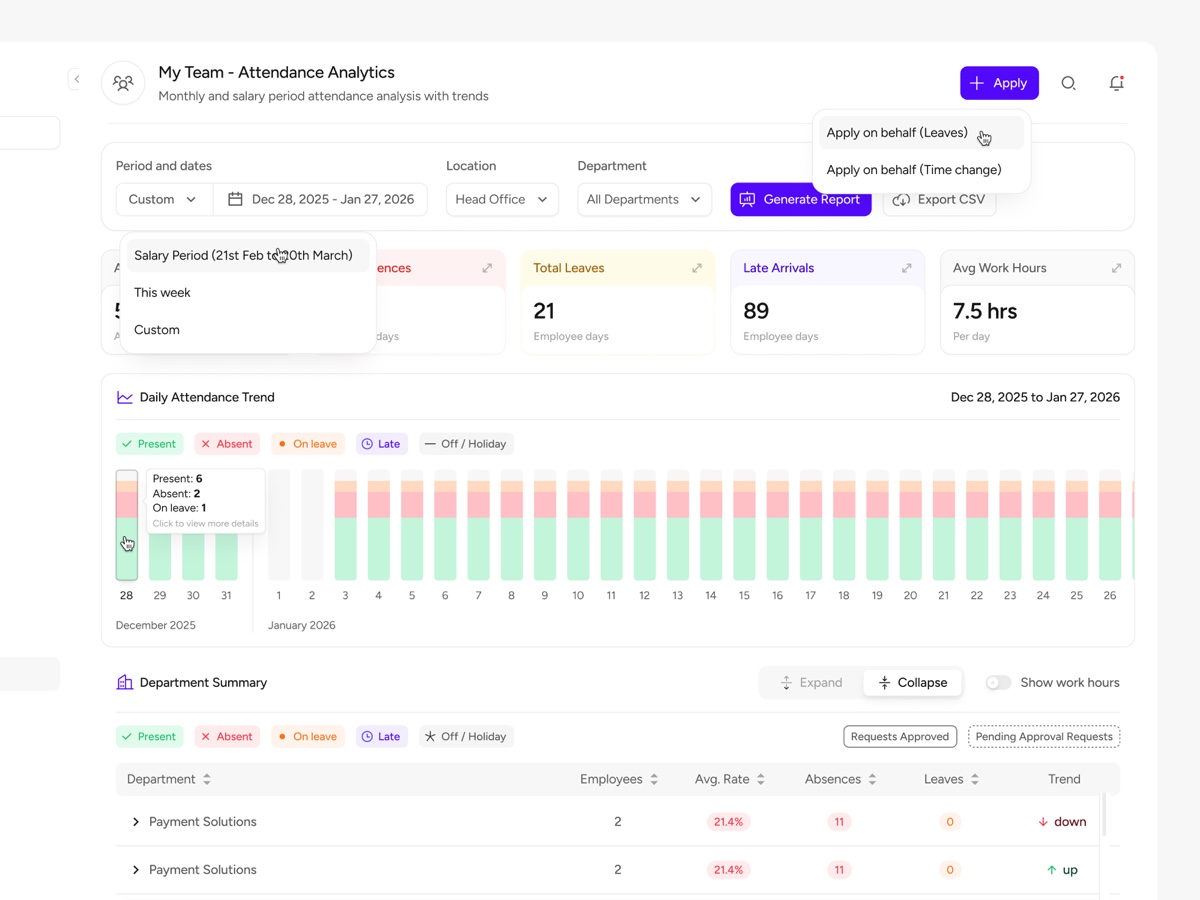
Task: Click the Total Leaves value 21
Action: click(x=544, y=311)
